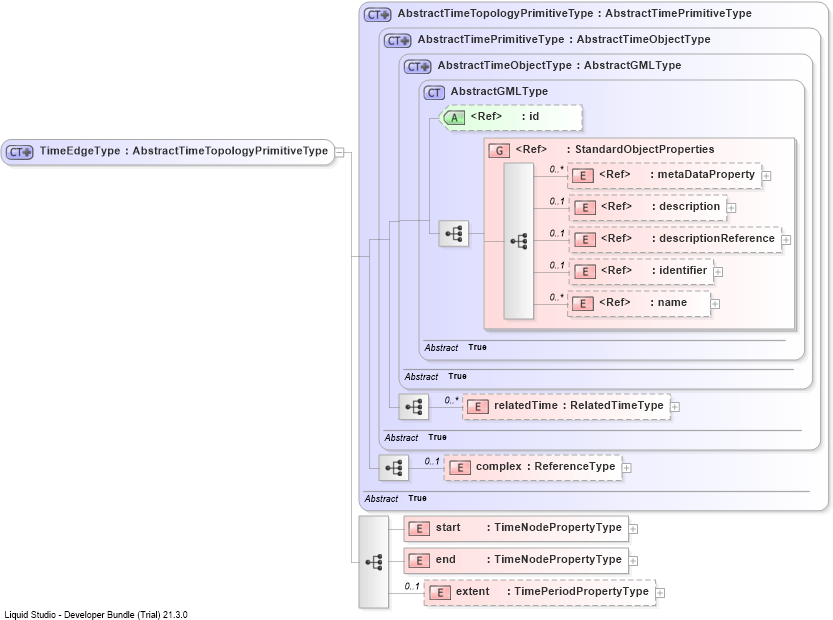The image size is (833, 620).
Task: Click the extent : TimePeriodPropertyType label
Action: [552, 591]
